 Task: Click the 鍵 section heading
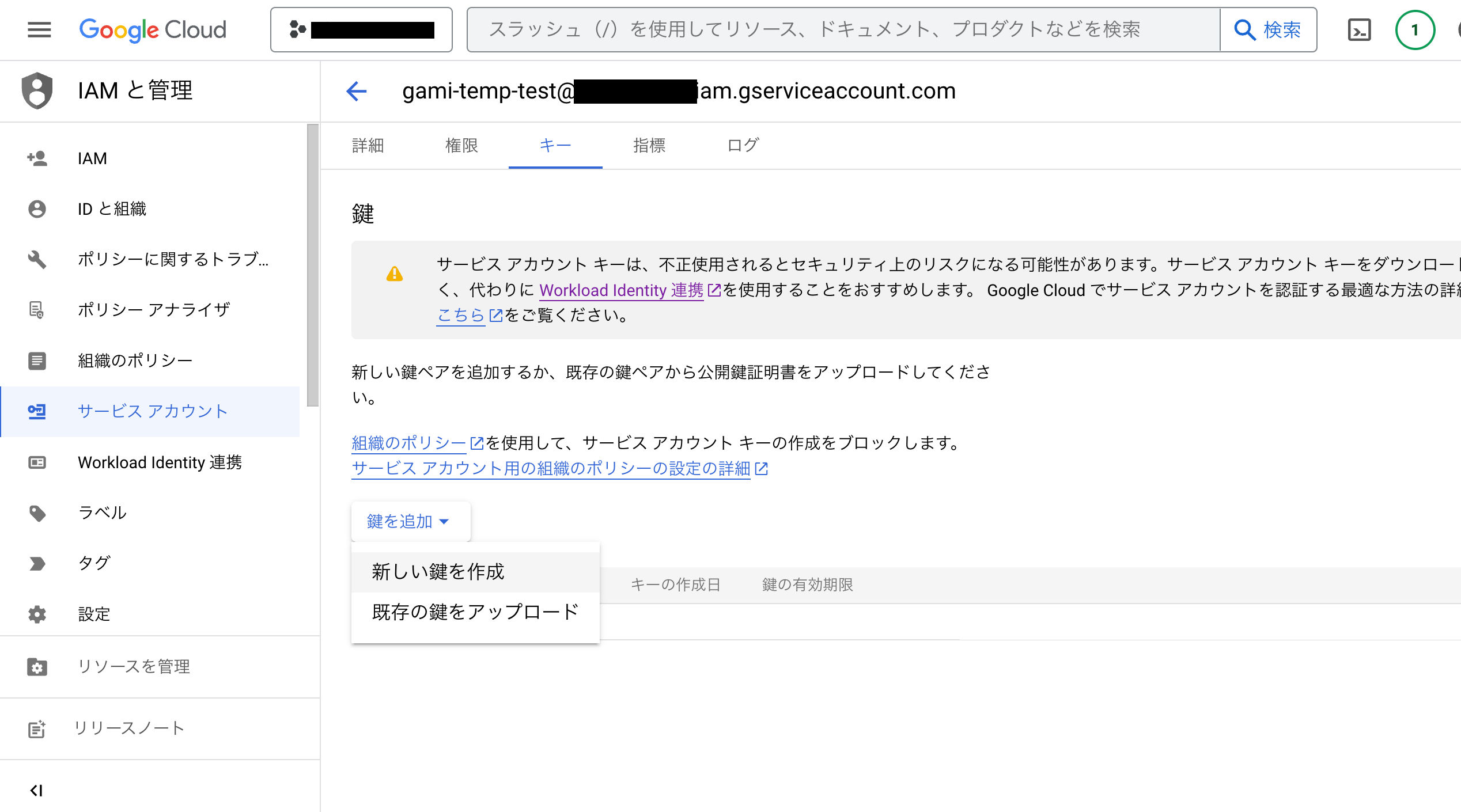point(363,214)
